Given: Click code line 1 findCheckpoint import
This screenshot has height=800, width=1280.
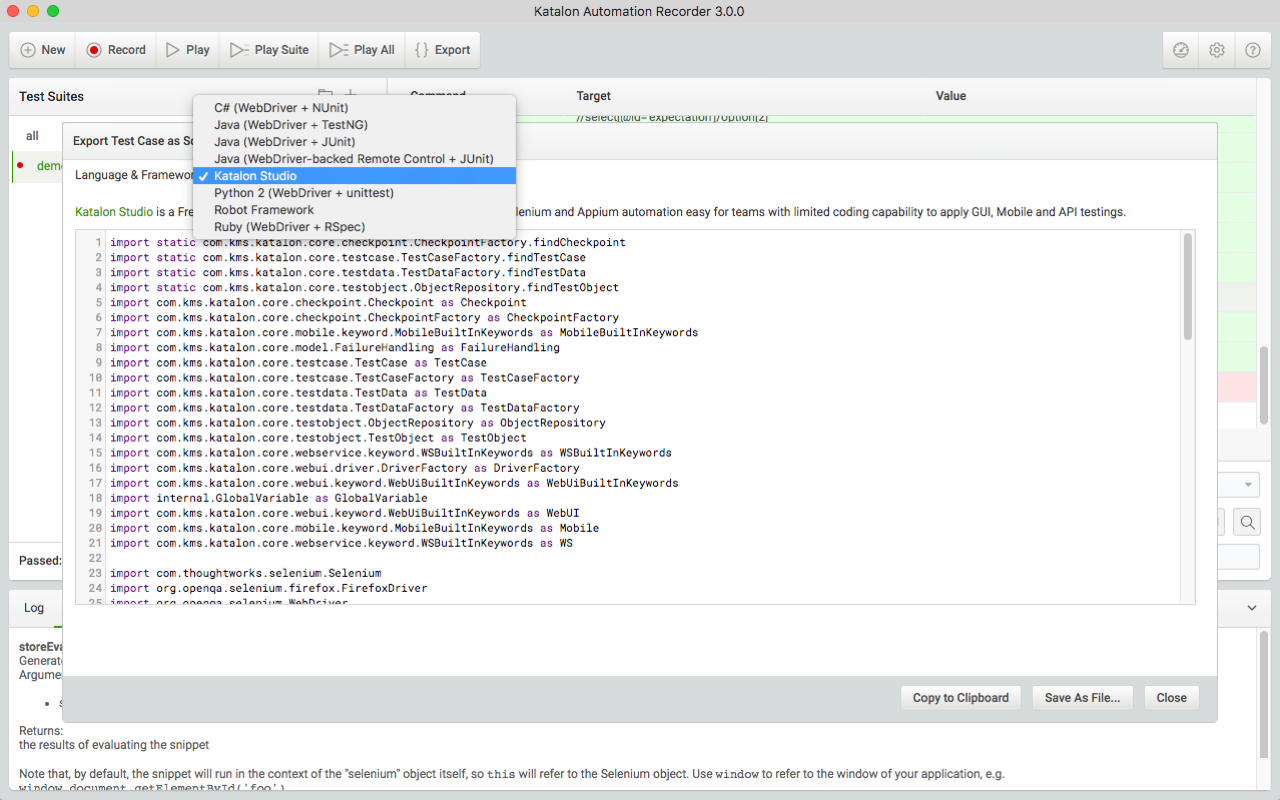Looking at the screenshot, I should pyautogui.click(x=368, y=243).
